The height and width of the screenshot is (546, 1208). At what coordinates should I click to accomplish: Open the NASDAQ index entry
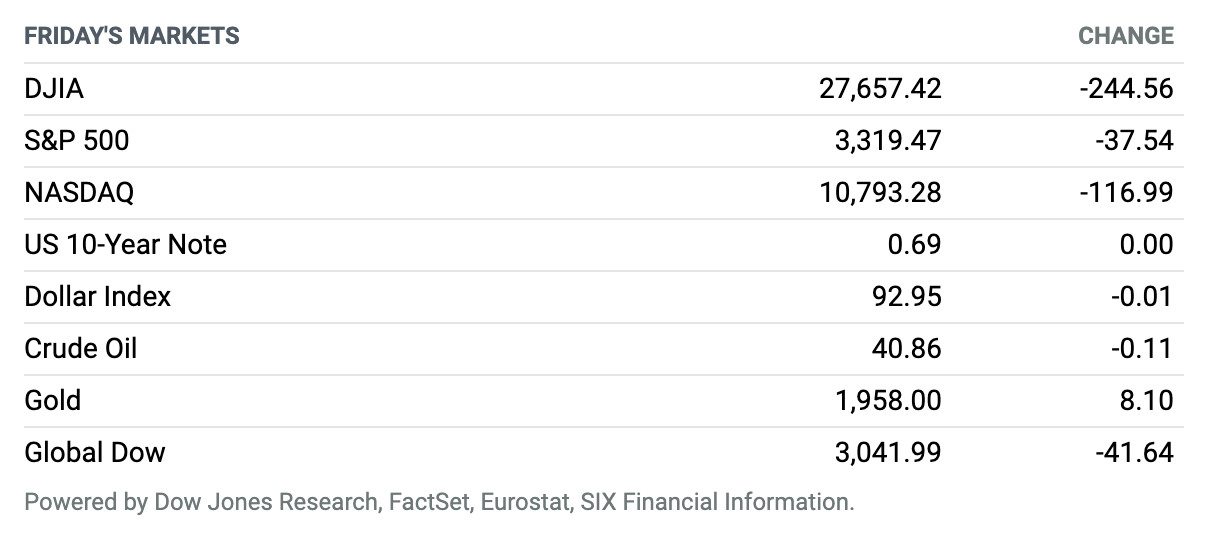(79, 193)
